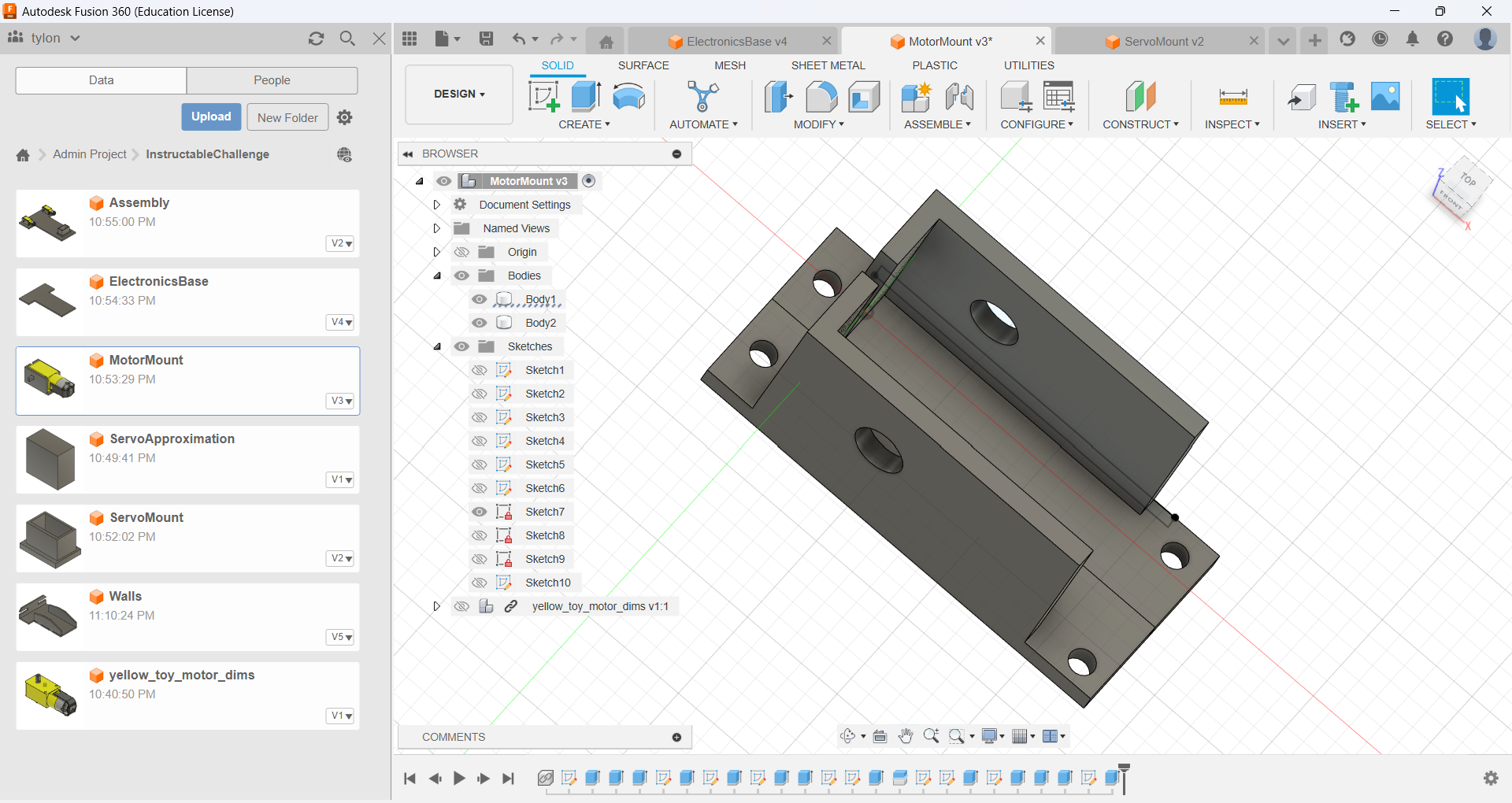Collapse the Sketches folder
1512x803 pixels.
tap(437, 346)
